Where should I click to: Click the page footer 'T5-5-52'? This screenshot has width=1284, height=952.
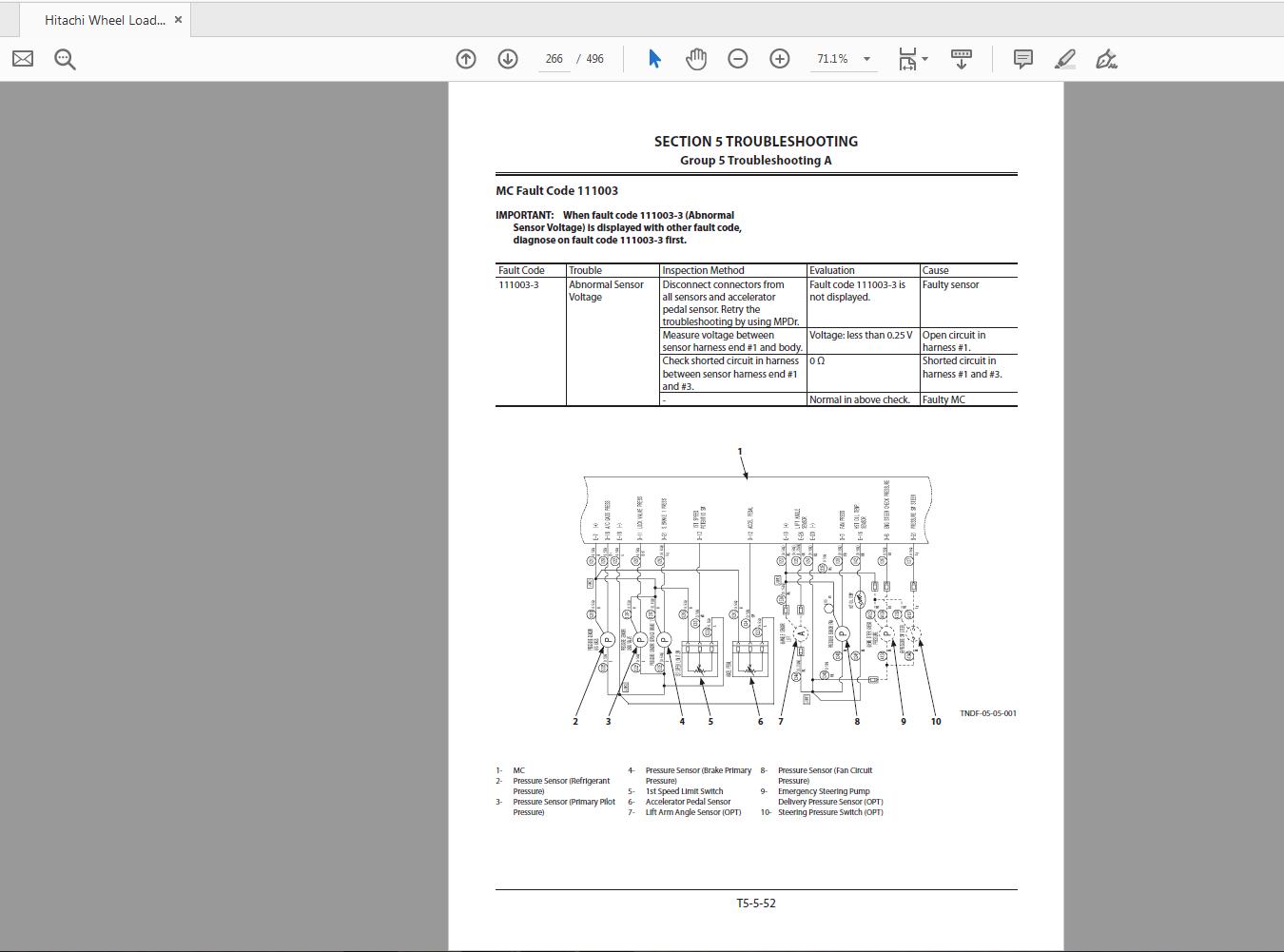756,903
